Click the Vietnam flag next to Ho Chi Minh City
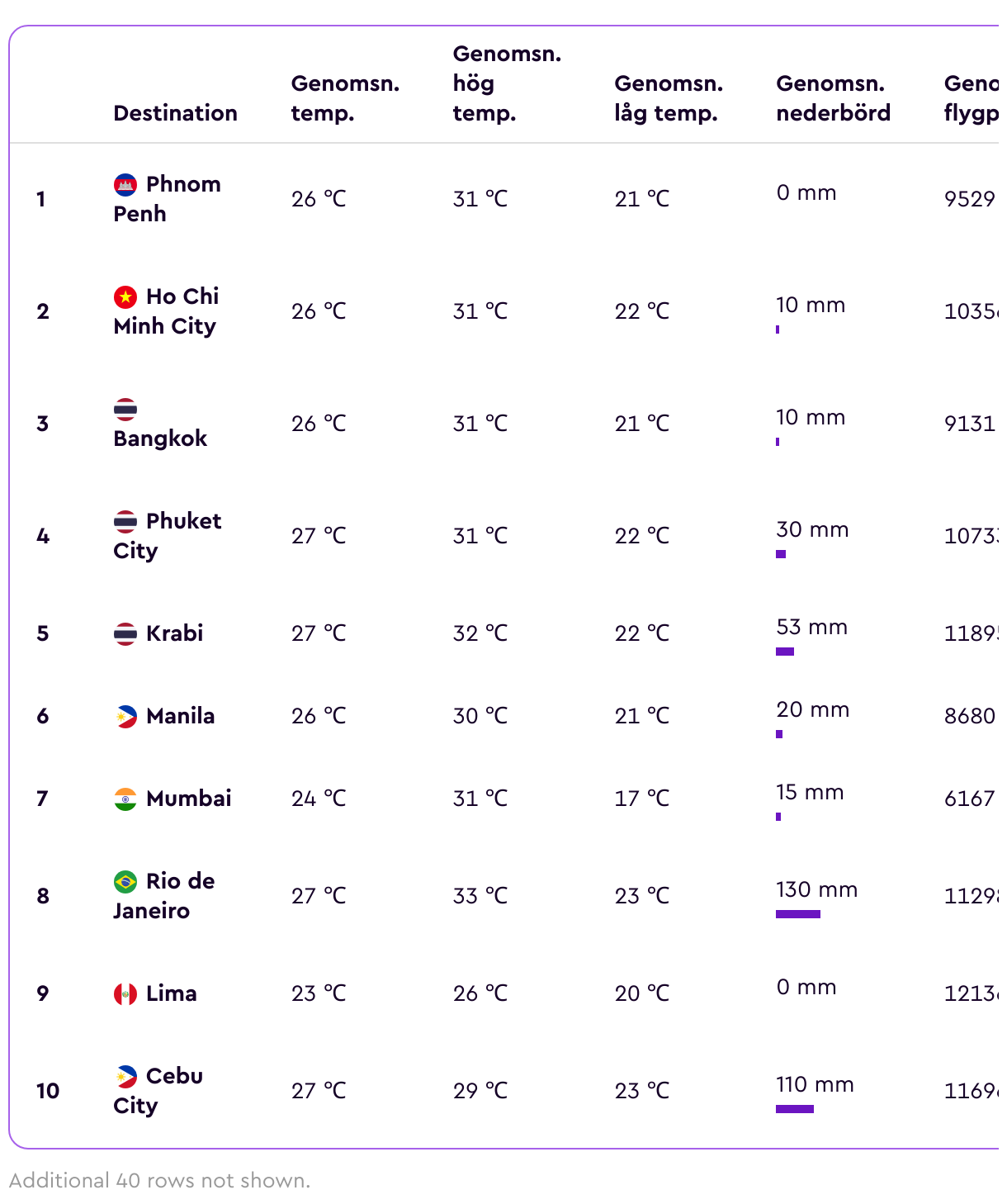Image resolution: width=1007 pixels, height=1204 pixels. click(125, 296)
